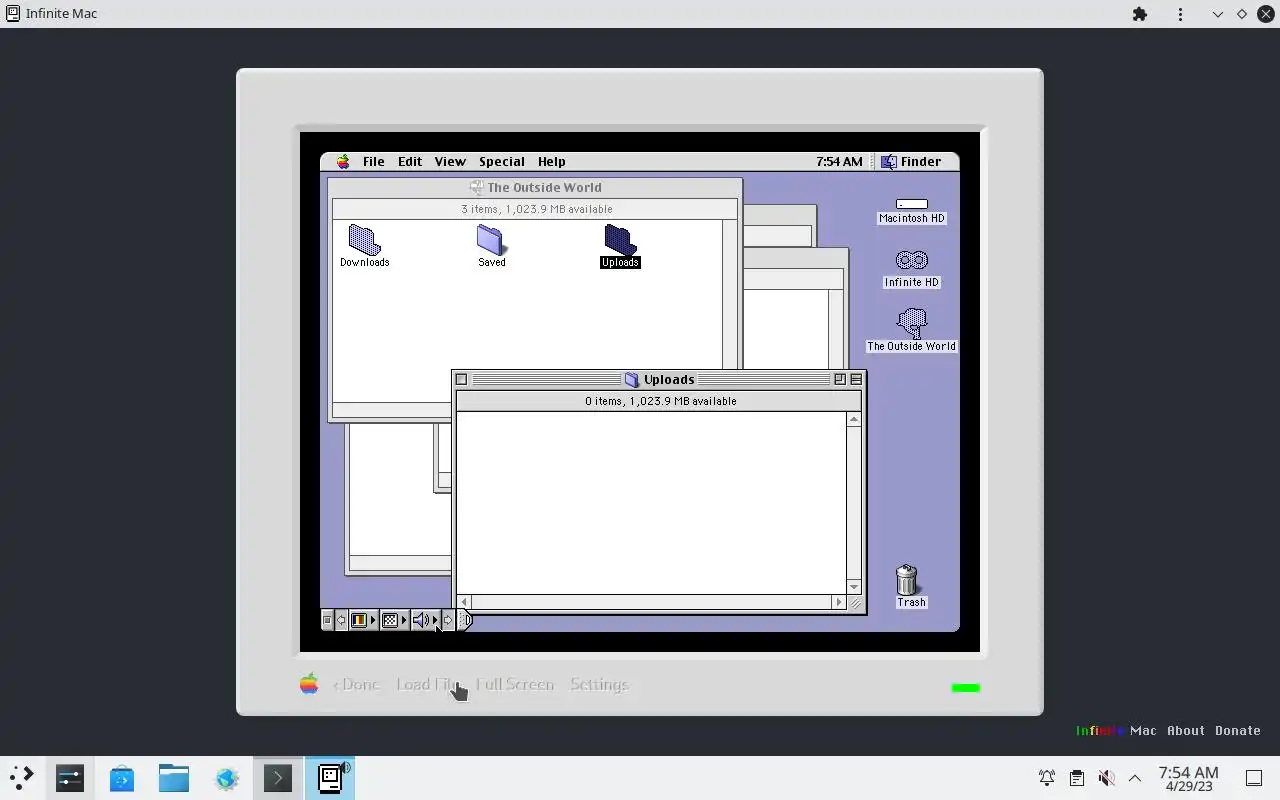This screenshot has height=800, width=1280.
Task: Open the Downloads folder icon
Action: (x=364, y=240)
